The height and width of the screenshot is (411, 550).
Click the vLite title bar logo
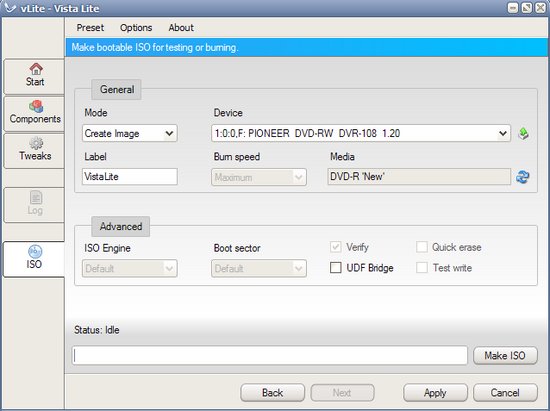[x=9, y=8]
